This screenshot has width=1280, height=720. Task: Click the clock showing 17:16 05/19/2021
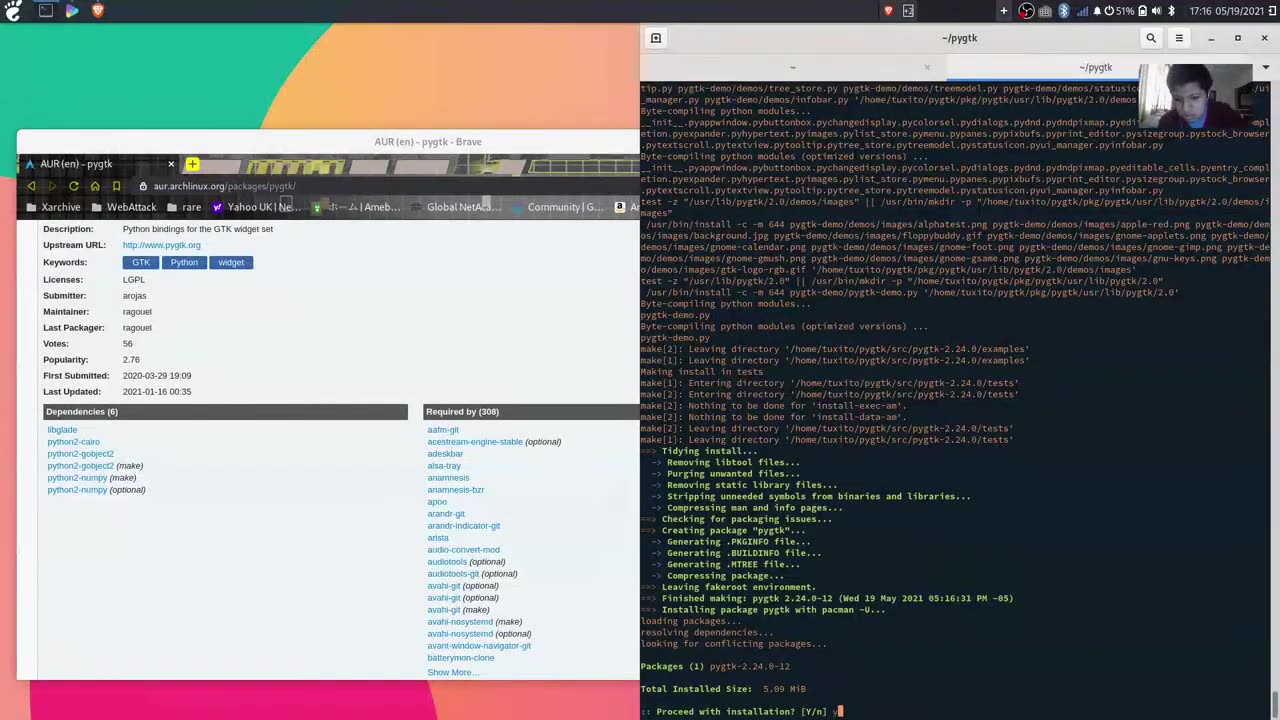point(1226,11)
